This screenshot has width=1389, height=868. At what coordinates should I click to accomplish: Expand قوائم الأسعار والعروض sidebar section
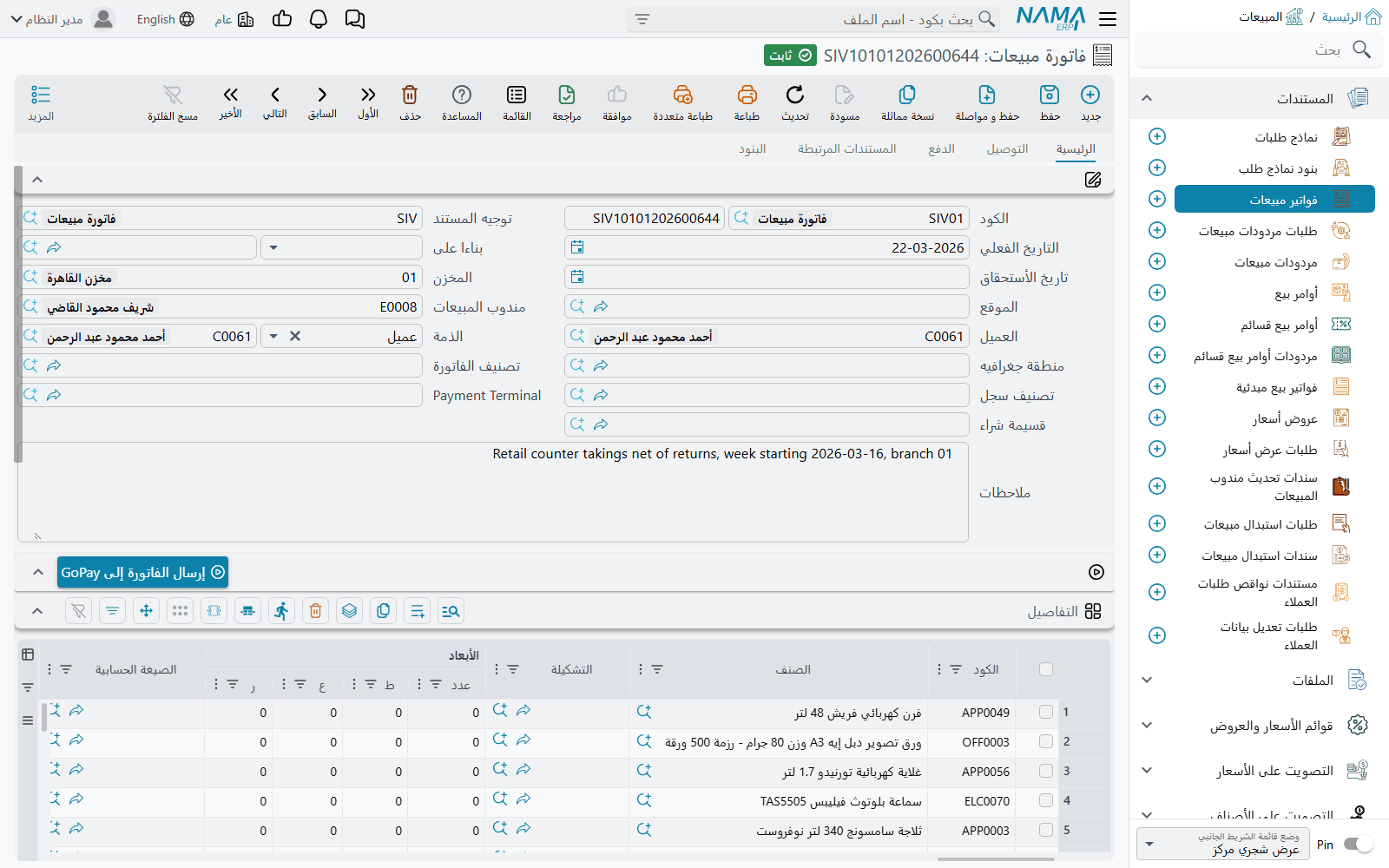[x=1147, y=725]
